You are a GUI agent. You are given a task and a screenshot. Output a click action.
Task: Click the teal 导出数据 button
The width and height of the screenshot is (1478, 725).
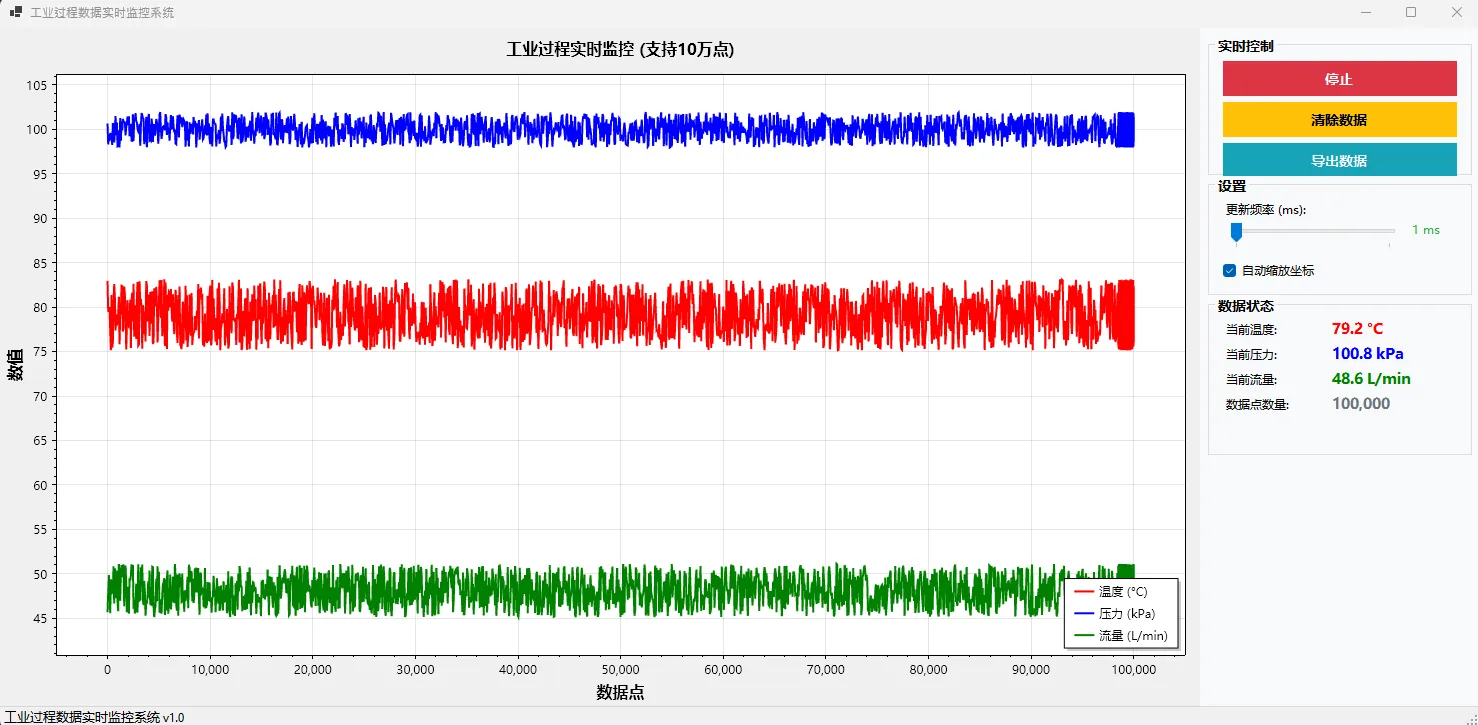pyautogui.click(x=1339, y=160)
